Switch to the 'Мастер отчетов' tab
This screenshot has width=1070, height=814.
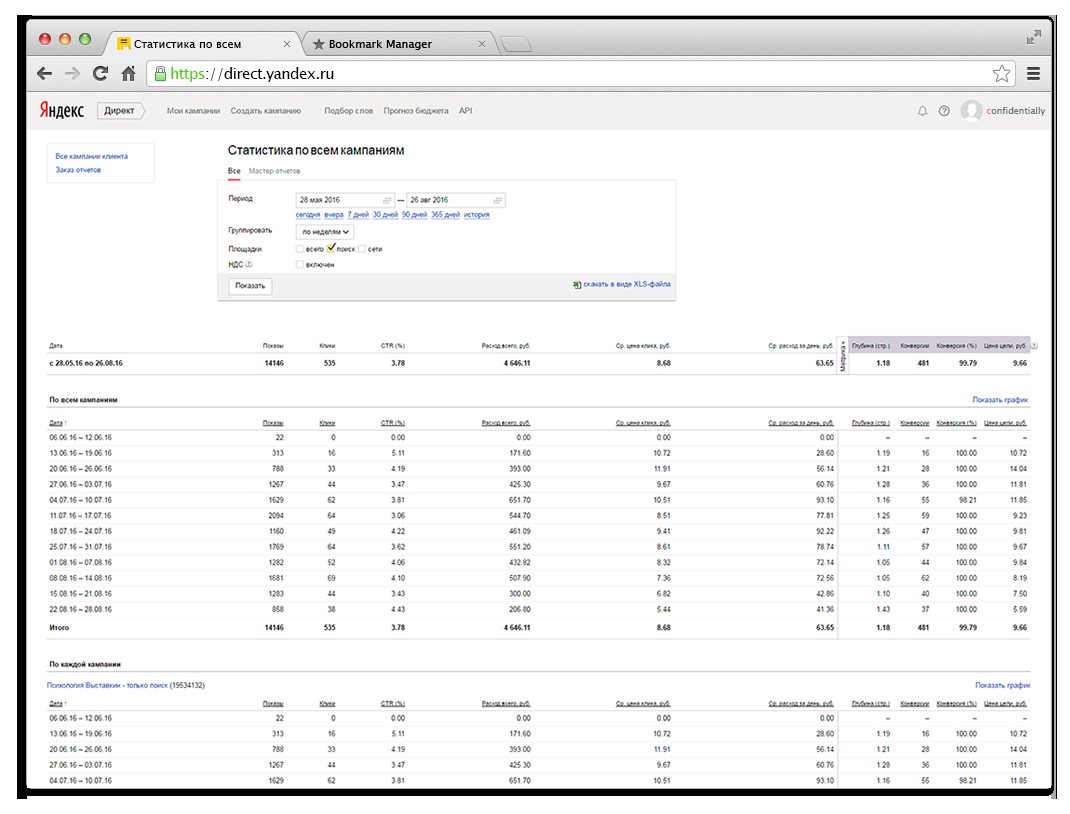coord(274,171)
